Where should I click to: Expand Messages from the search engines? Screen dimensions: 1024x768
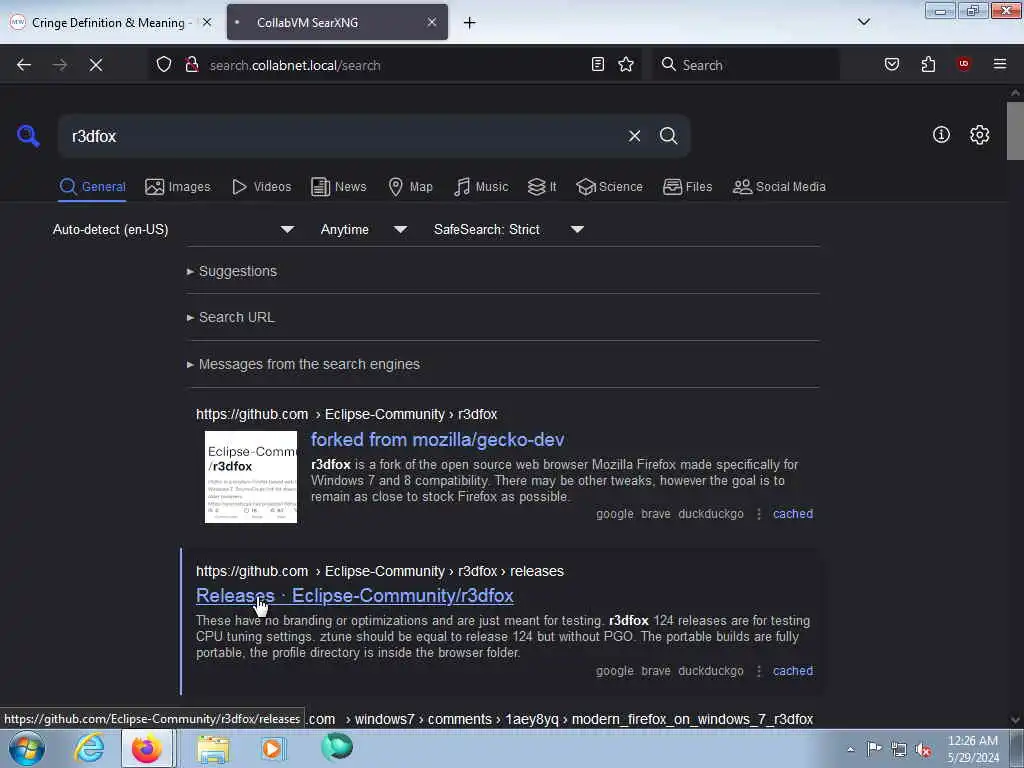[303, 364]
